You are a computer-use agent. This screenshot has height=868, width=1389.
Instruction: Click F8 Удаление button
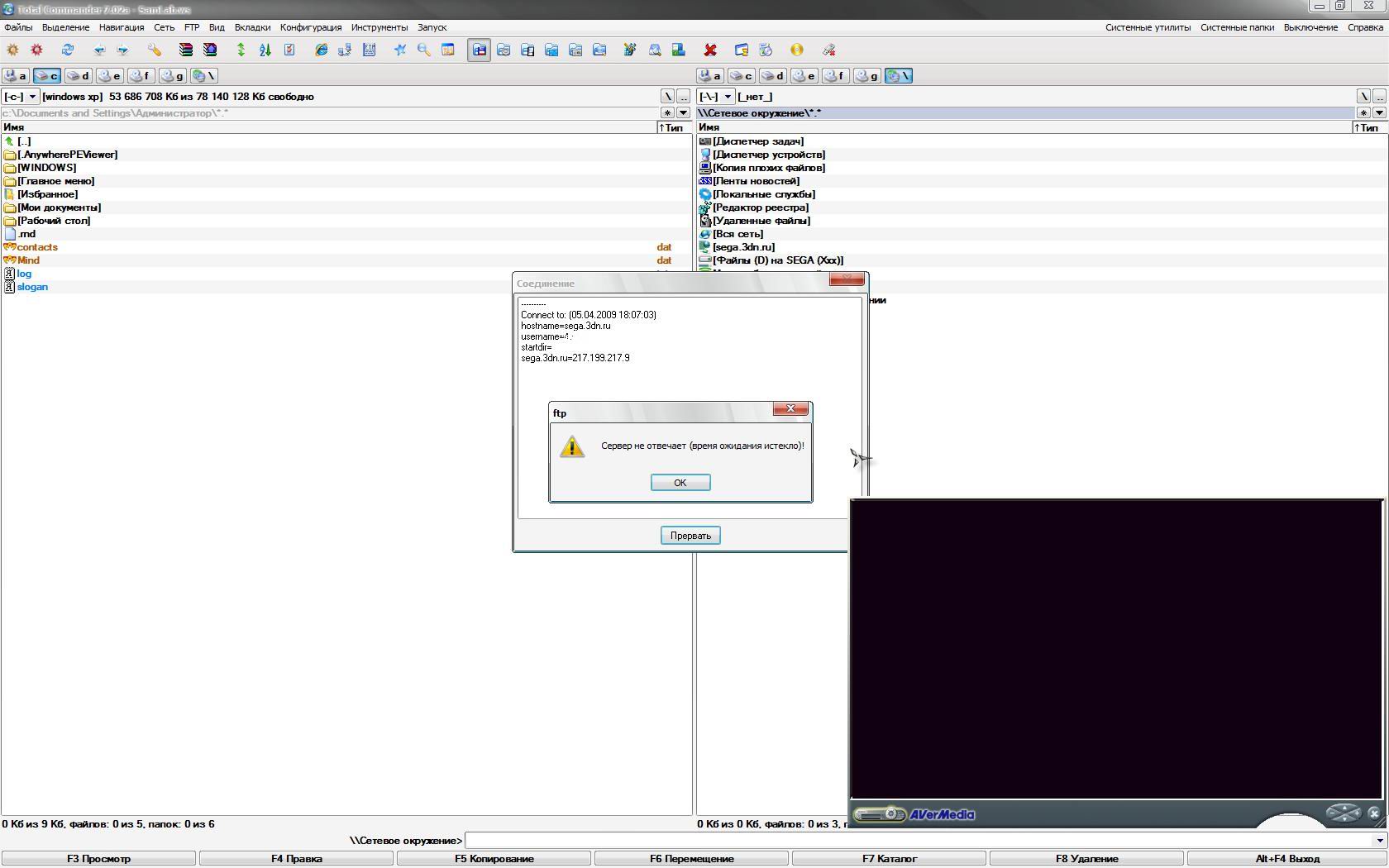tap(1087, 859)
